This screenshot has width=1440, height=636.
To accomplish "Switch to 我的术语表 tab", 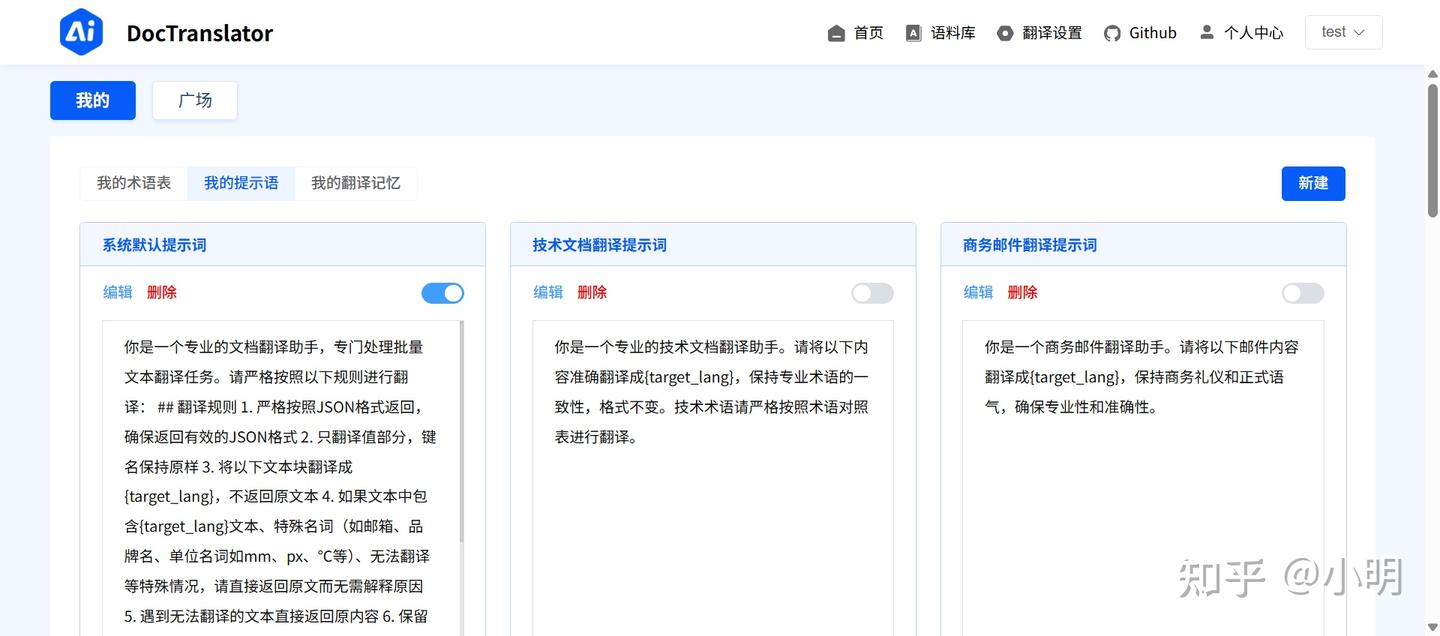I will click(x=134, y=183).
